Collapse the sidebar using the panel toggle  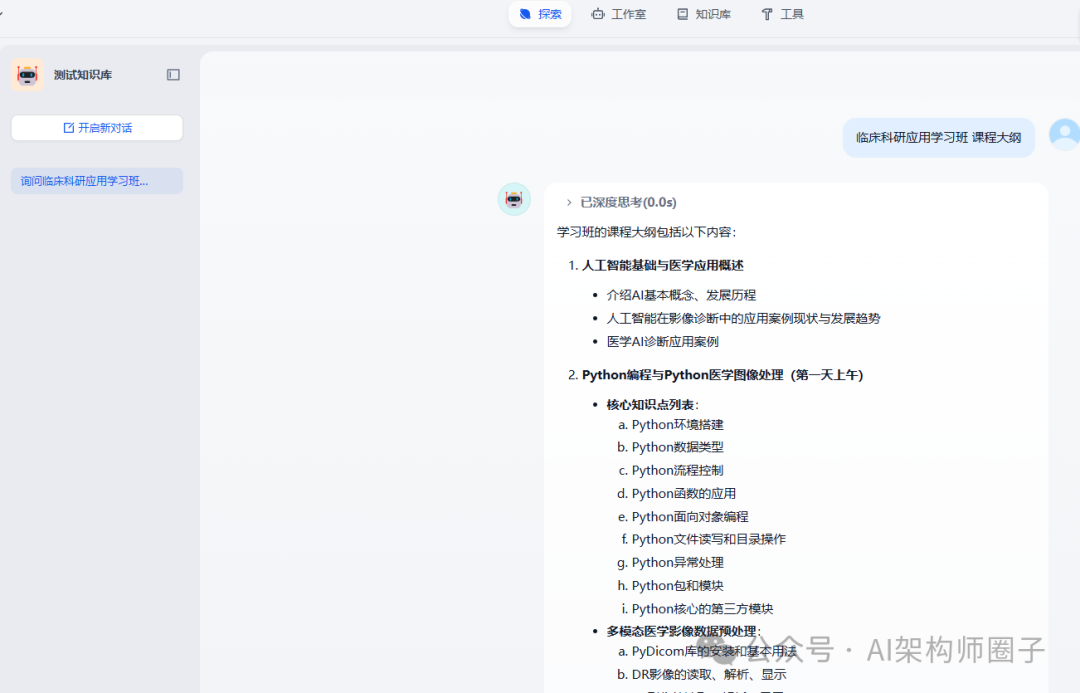[172, 74]
